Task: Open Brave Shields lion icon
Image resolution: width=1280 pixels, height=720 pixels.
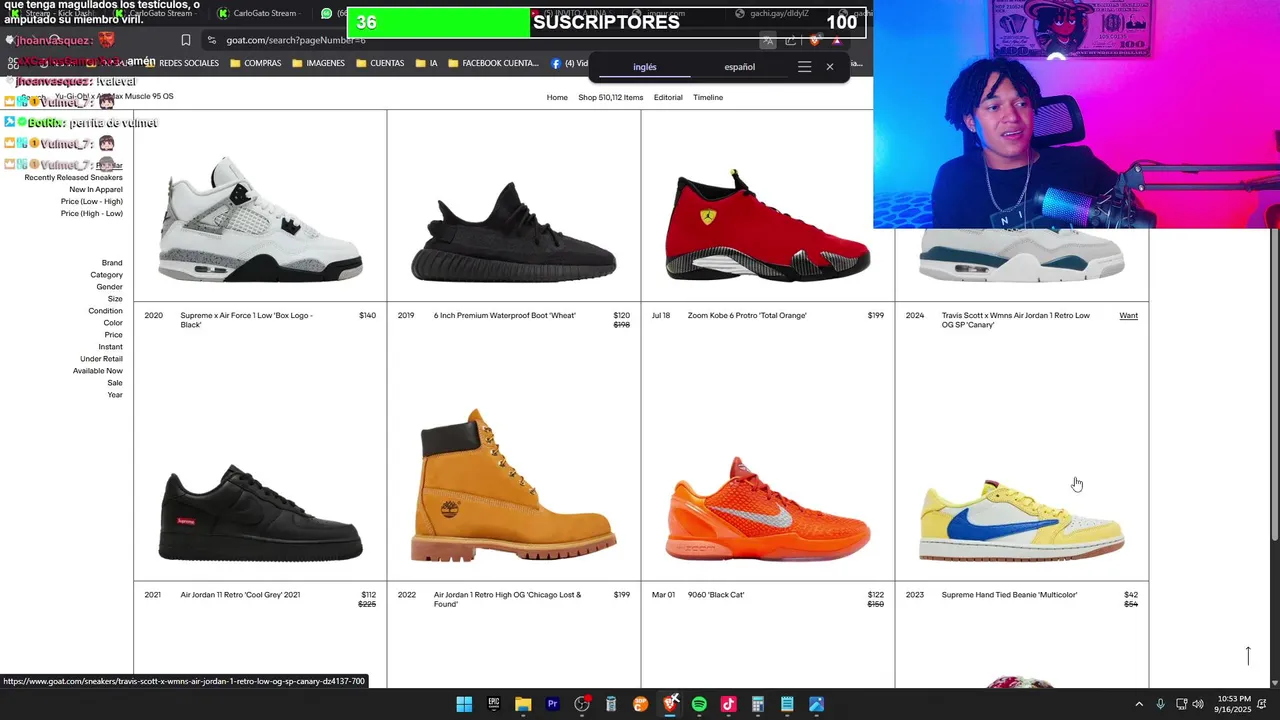Action: click(x=815, y=40)
